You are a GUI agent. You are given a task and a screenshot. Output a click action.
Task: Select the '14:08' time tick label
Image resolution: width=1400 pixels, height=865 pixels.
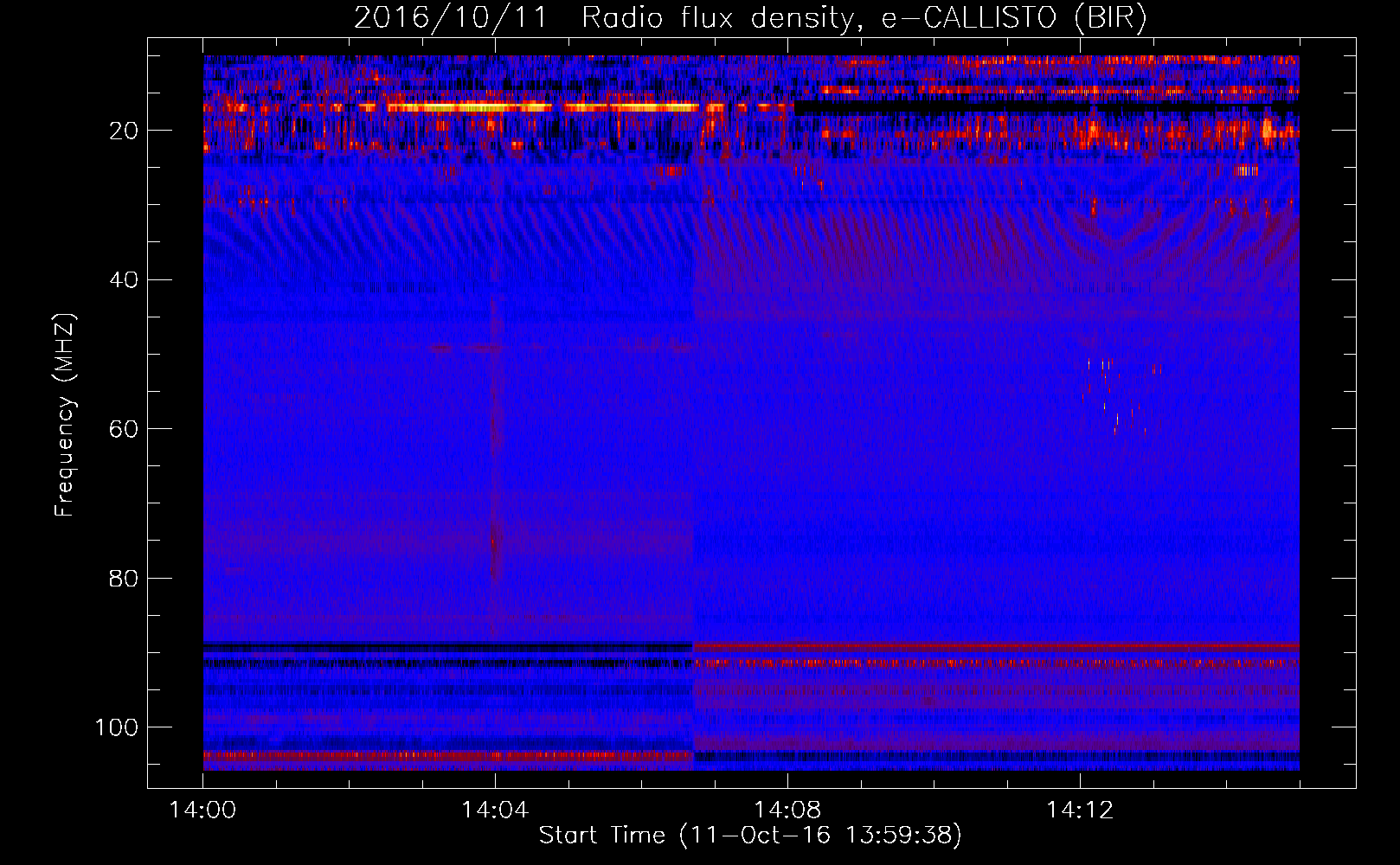[787, 811]
